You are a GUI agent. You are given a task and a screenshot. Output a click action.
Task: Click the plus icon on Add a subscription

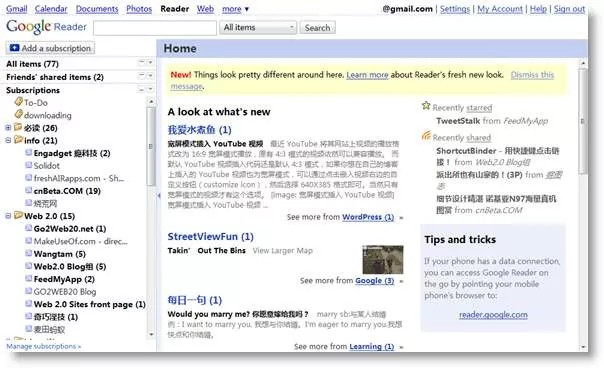[x=15, y=48]
